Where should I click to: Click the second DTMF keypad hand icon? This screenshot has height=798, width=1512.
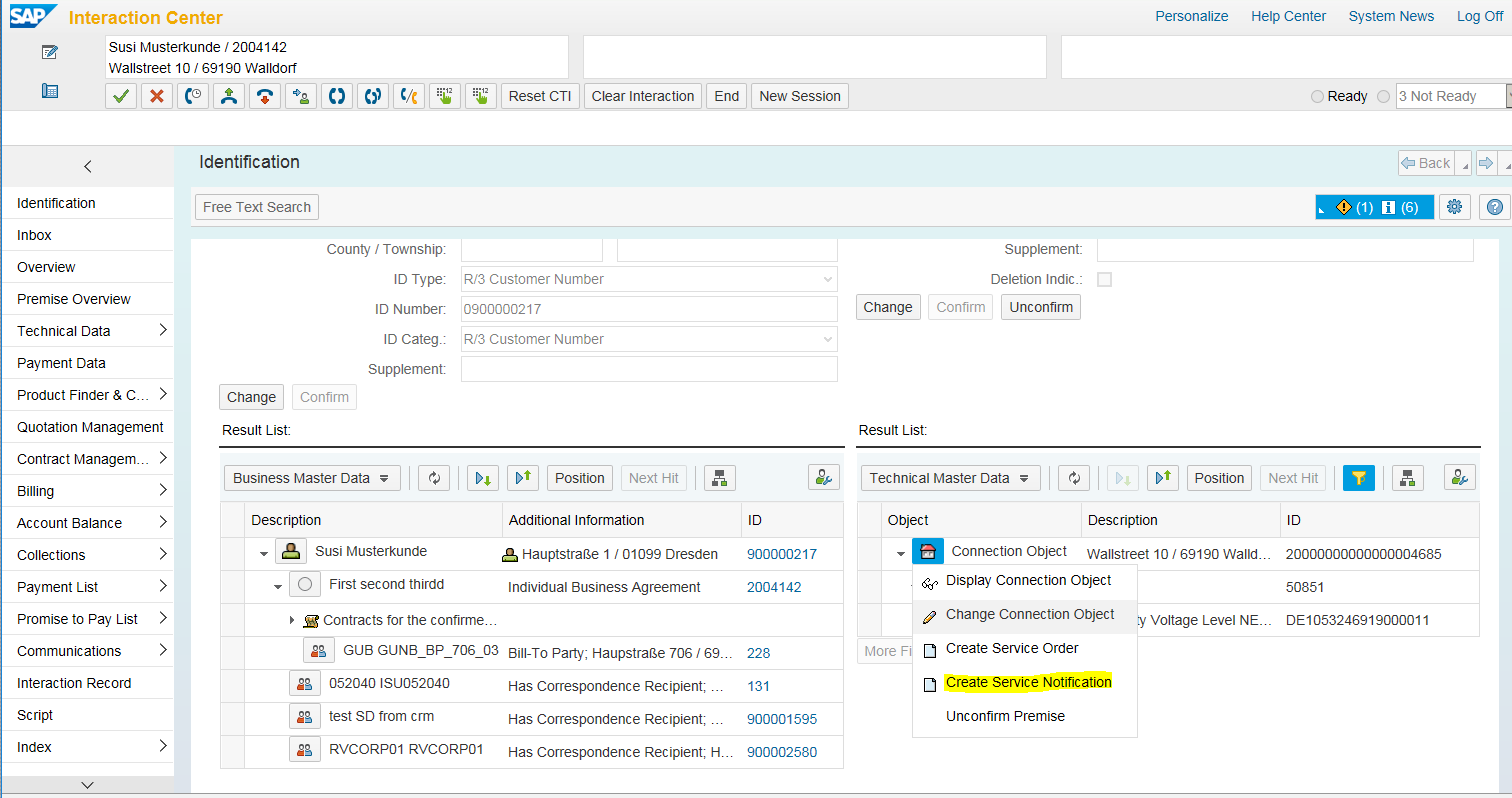coord(481,96)
